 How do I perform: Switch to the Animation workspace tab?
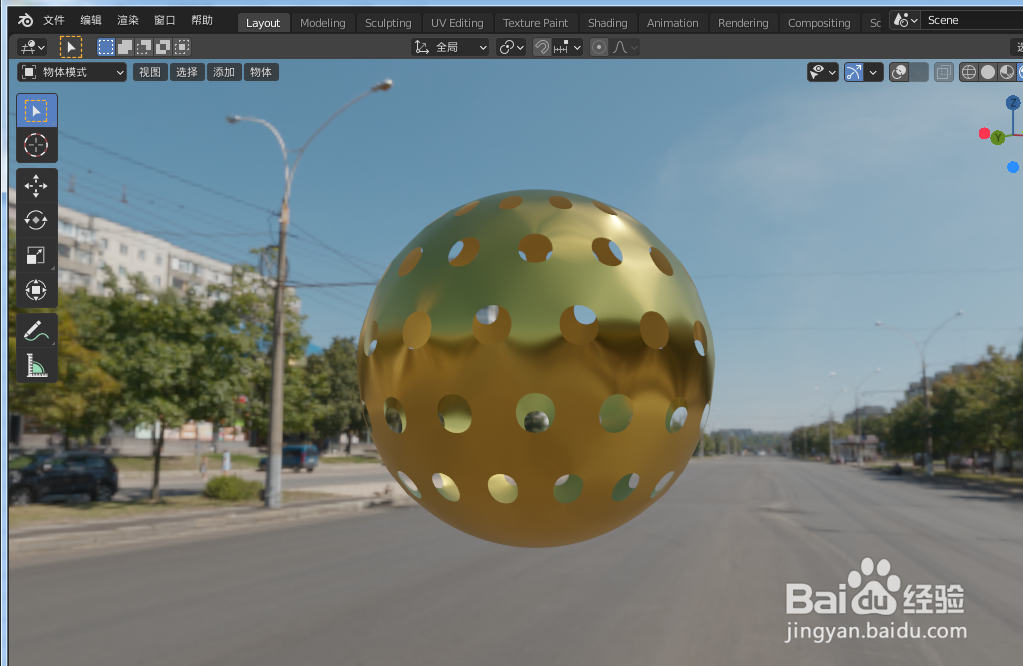(x=672, y=23)
